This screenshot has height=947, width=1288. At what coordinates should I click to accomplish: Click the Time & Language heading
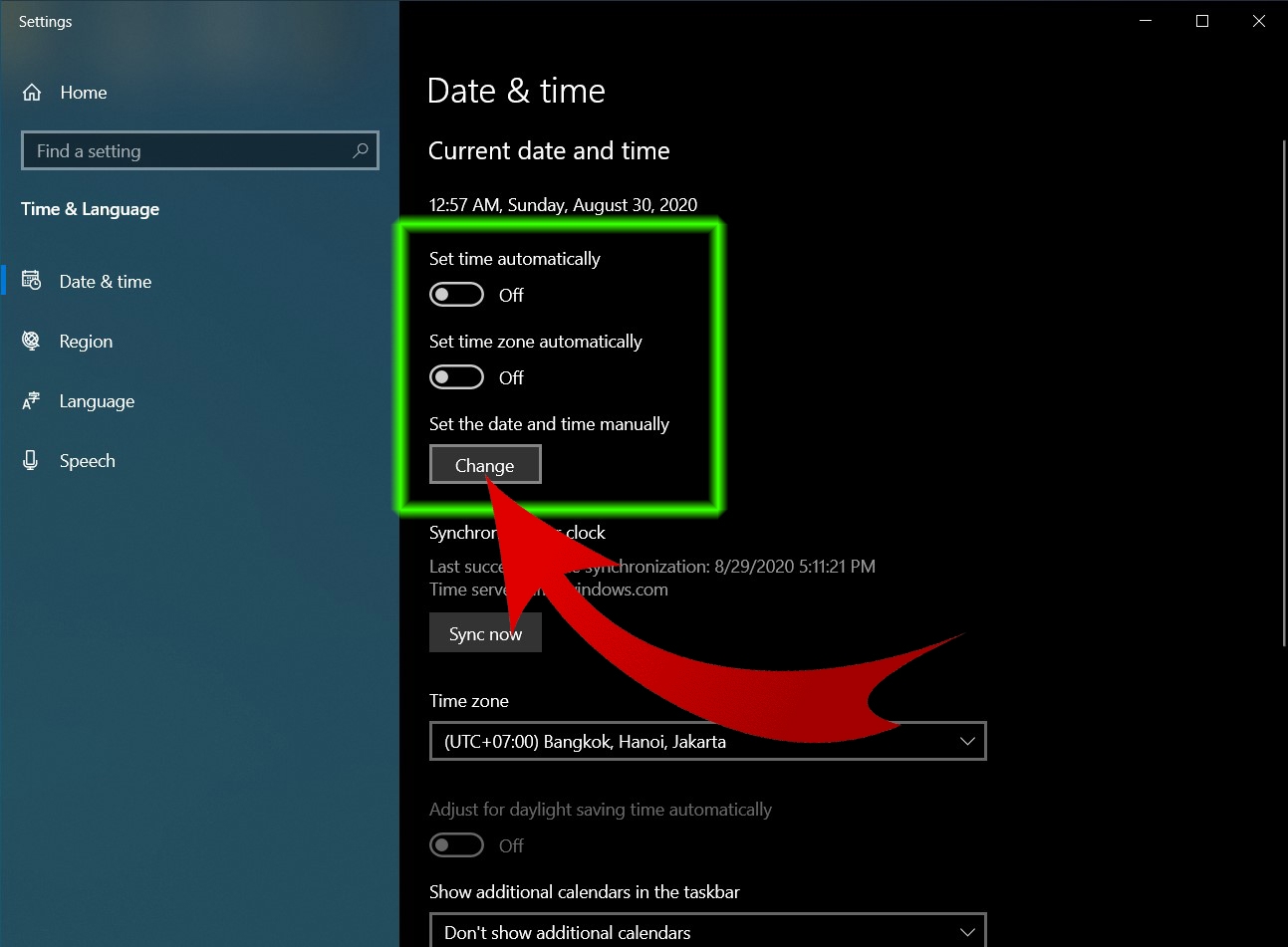click(90, 209)
